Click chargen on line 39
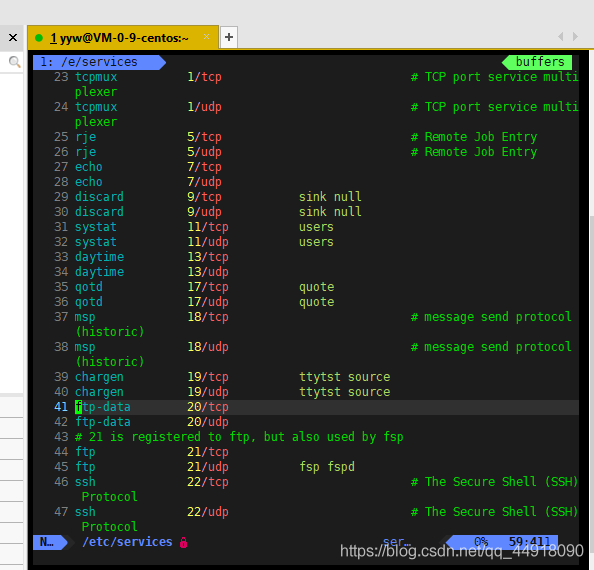Image resolution: width=594 pixels, height=570 pixels. pyautogui.click(x=99, y=377)
